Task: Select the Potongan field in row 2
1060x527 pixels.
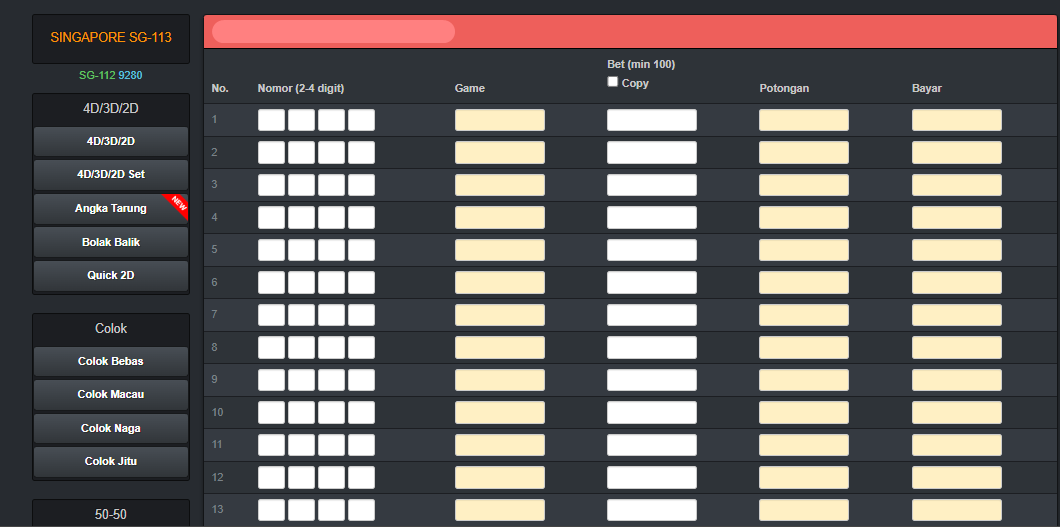Action: (803, 152)
